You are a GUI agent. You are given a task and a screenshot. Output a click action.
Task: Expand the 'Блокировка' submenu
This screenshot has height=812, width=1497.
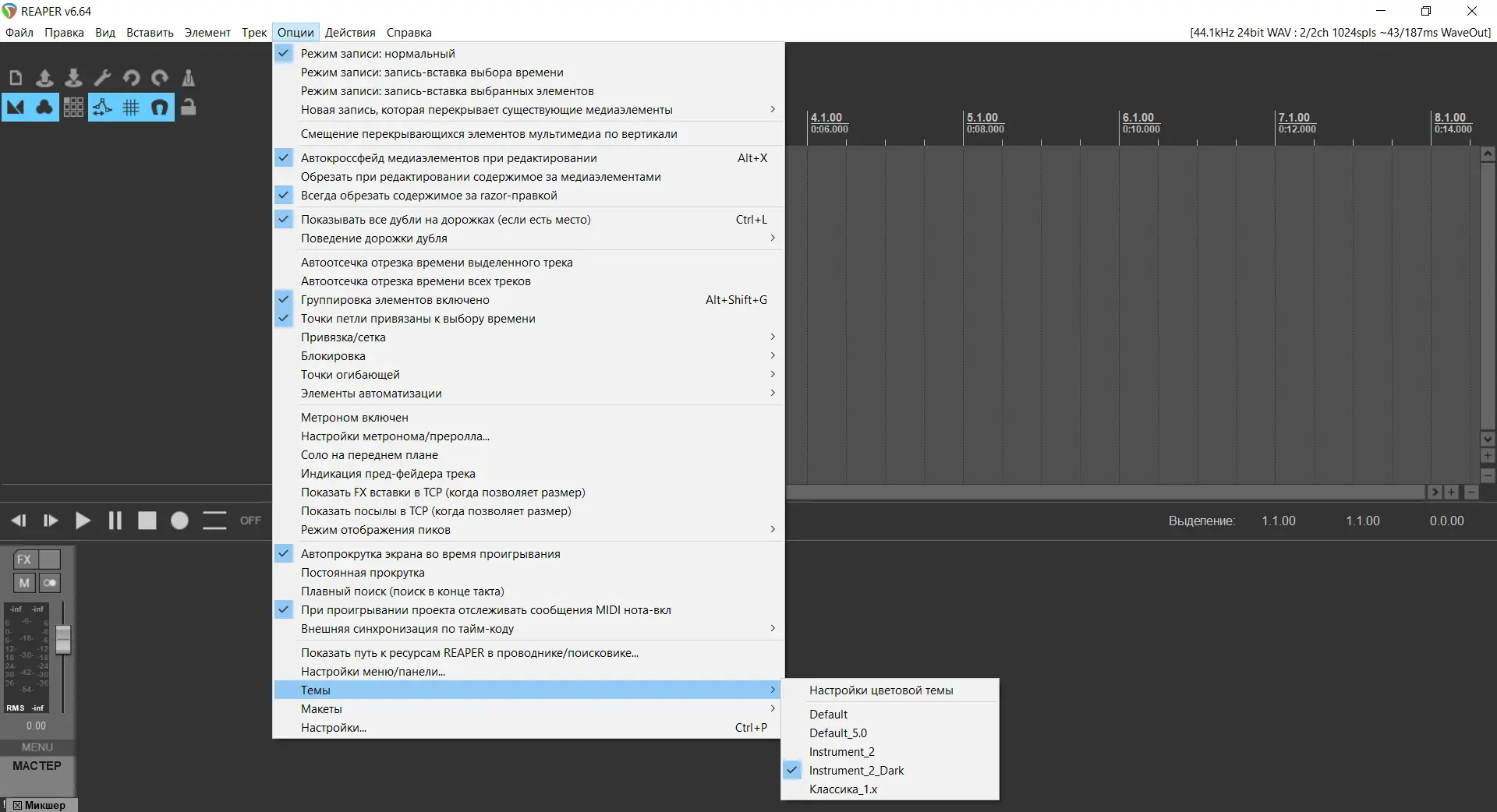[528, 356]
